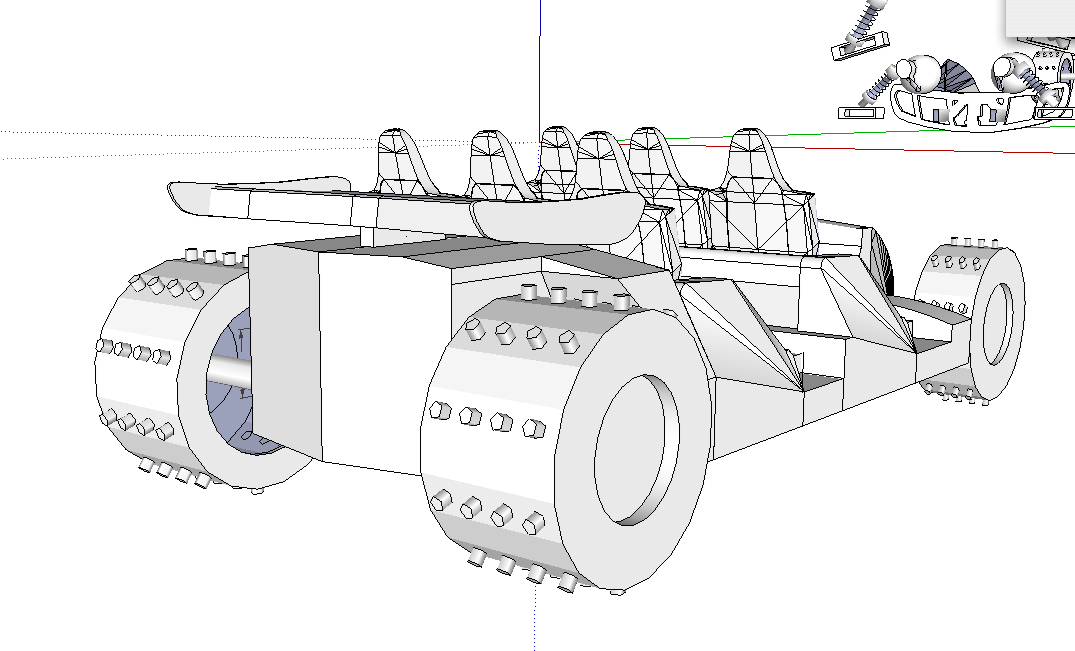Select the axle rod on the left wheel

click(x=227, y=371)
